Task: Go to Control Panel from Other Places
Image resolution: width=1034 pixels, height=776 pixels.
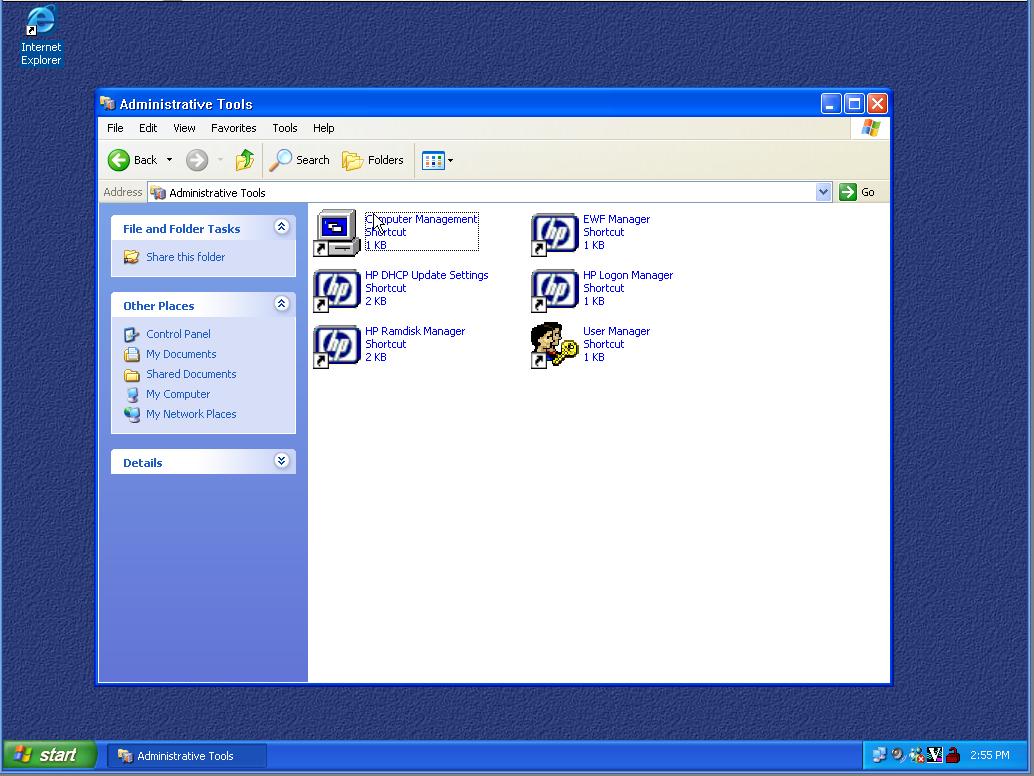Action: (167, 334)
